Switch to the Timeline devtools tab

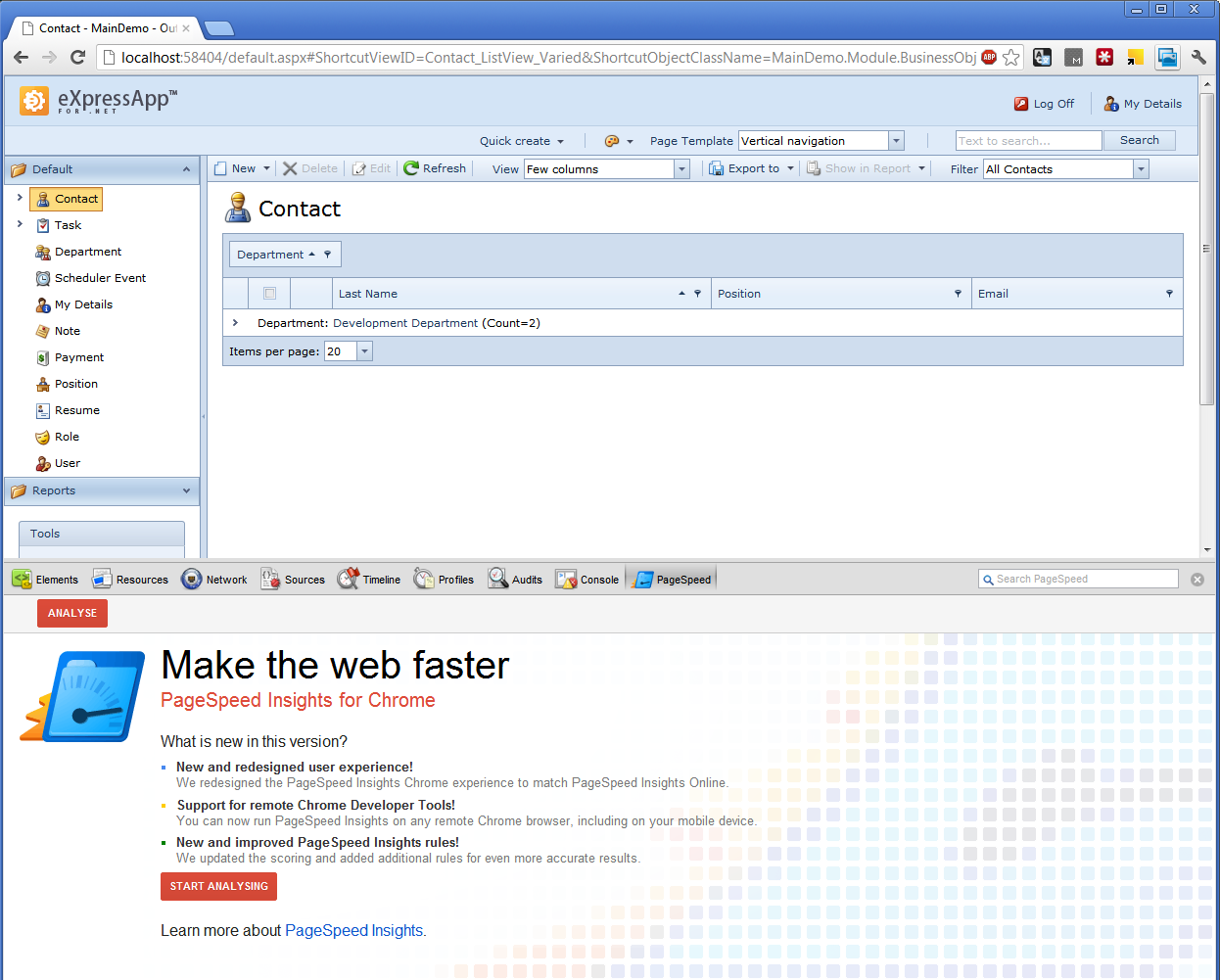point(369,580)
